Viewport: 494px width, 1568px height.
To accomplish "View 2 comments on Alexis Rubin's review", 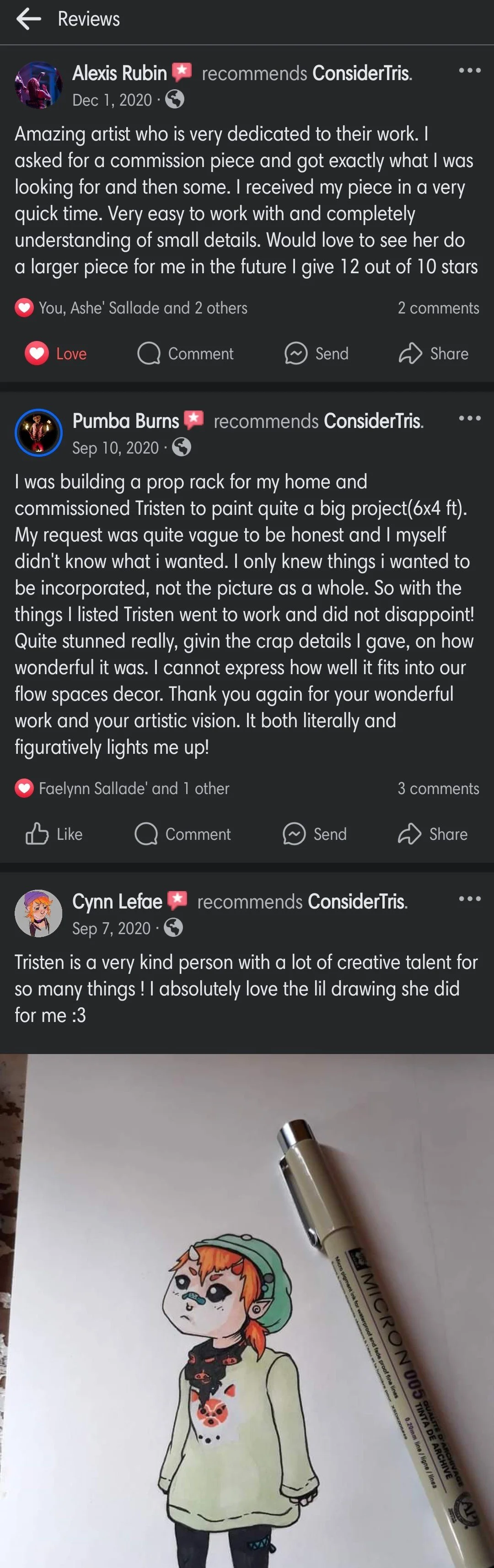I will [438, 308].
